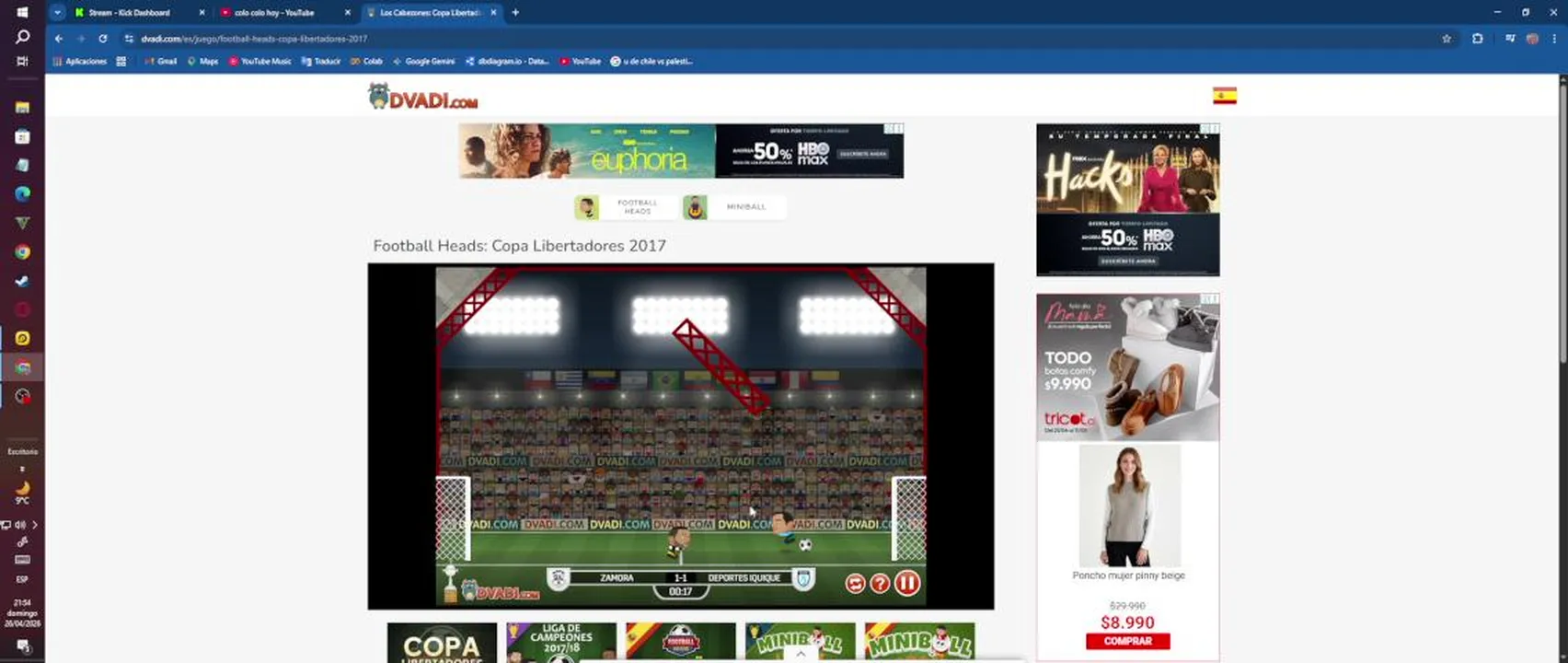Open the volume control in system tray
The image size is (1568, 663).
point(20,525)
